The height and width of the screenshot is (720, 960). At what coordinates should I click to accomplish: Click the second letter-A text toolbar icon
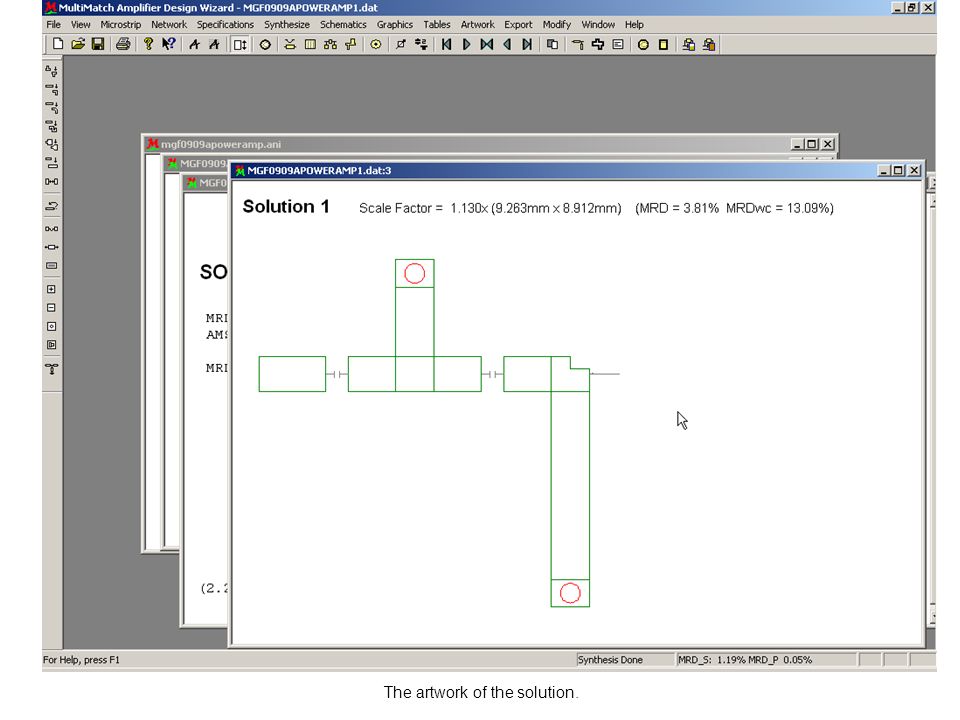pos(214,44)
